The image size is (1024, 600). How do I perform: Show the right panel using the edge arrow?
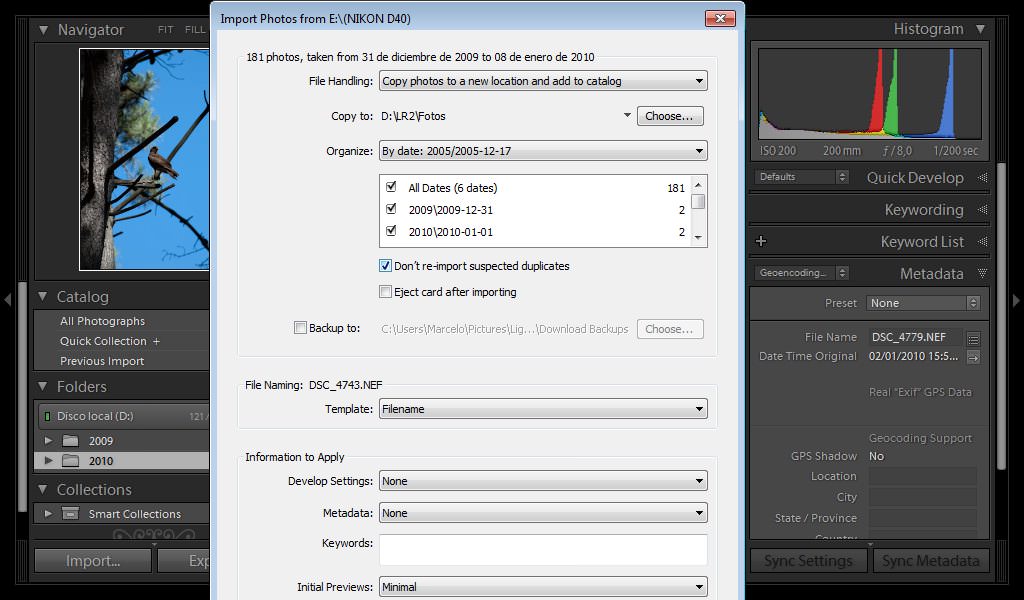[1017, 300]
